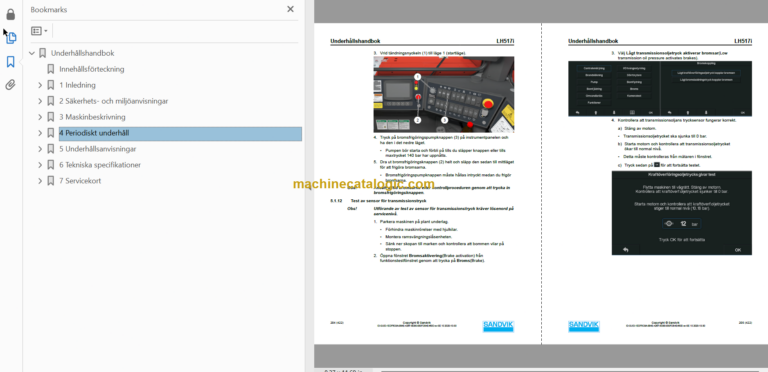This screenshot has height=372, width=768.
Task: Open the page thumbnails panel
Action: [x=11, y=38]
